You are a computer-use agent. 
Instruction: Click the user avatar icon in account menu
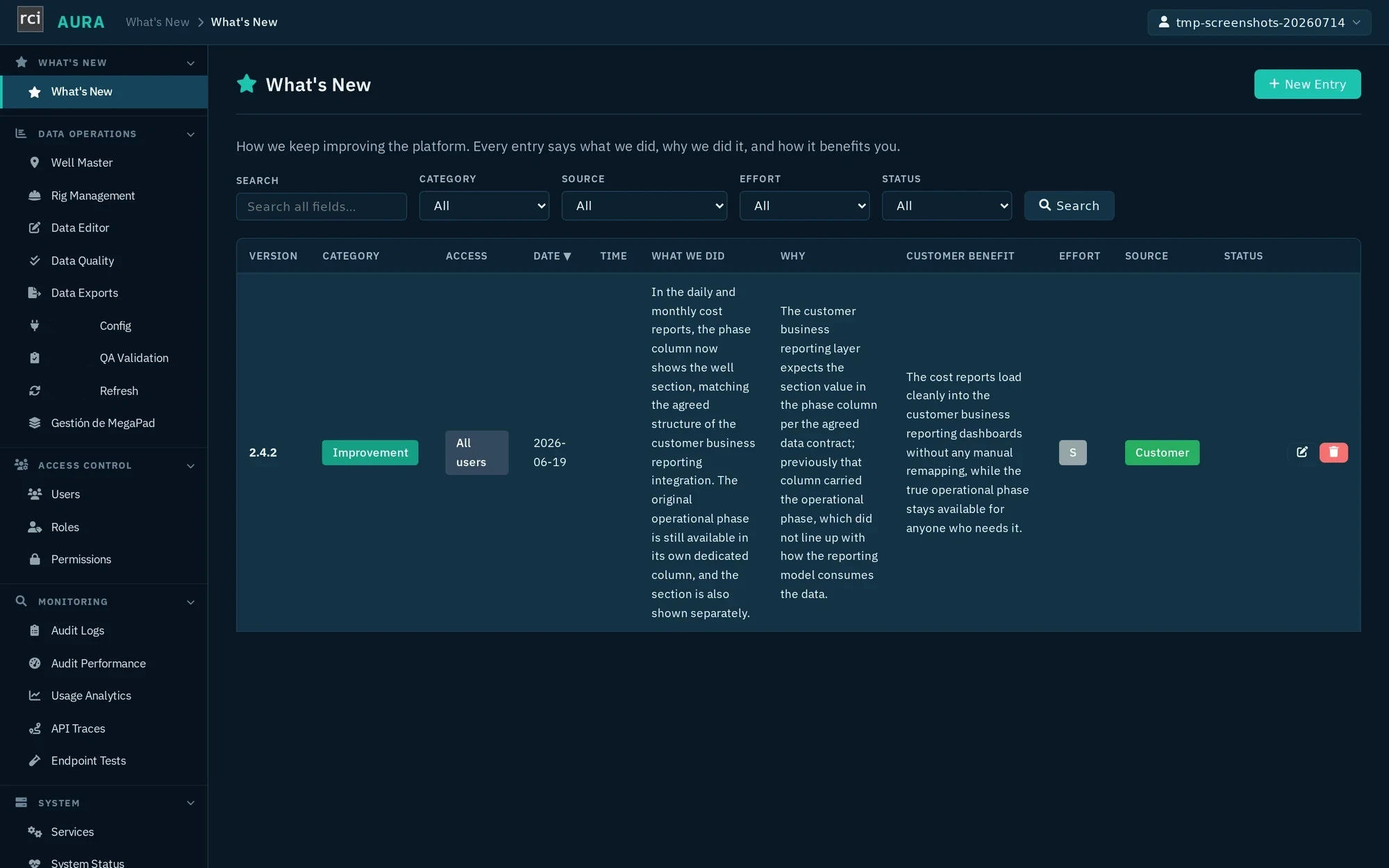(x=1164, y=22)
